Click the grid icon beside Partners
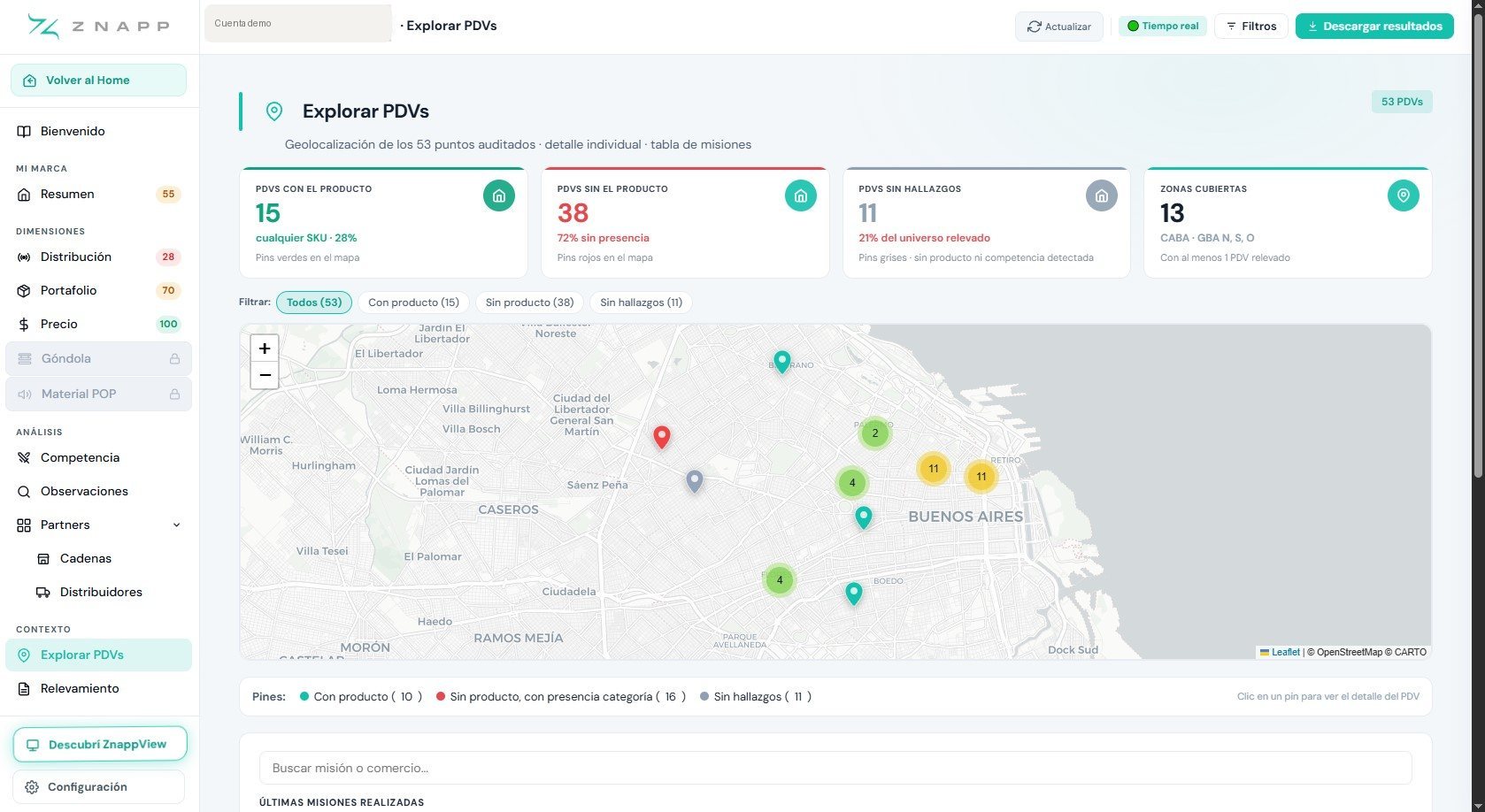The image size is (1485, 812). [24, 525]
